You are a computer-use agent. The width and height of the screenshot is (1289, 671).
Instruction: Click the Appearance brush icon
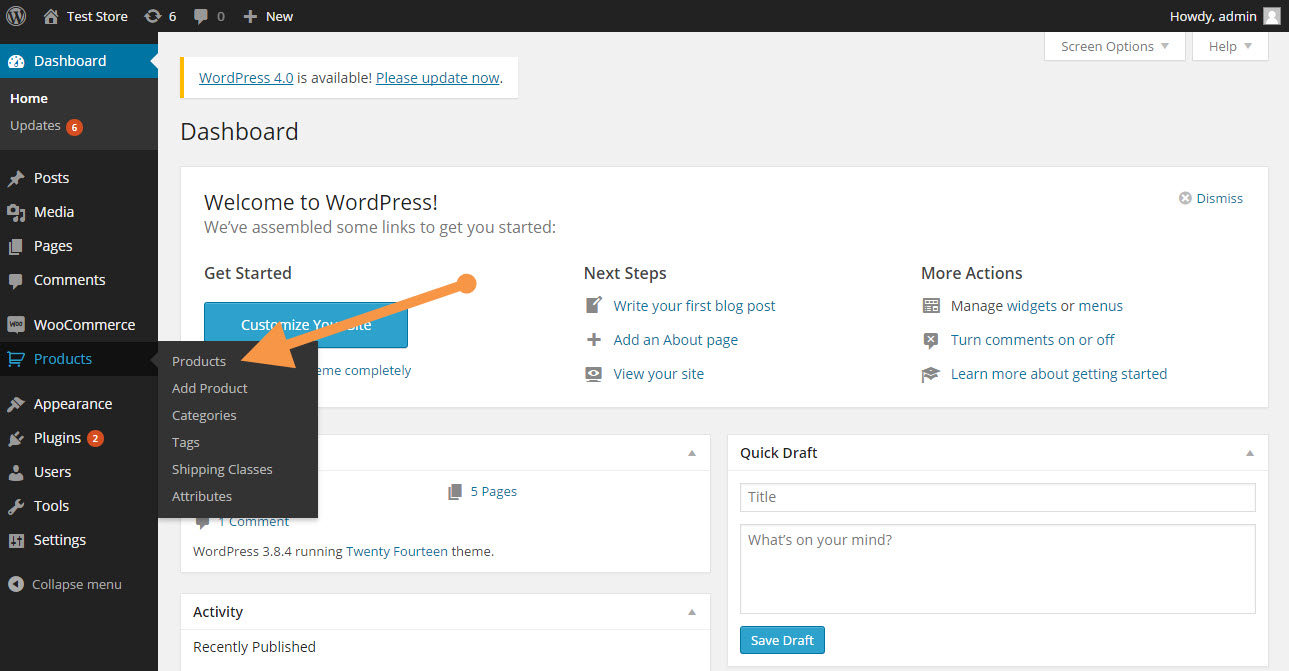point(16,404)
